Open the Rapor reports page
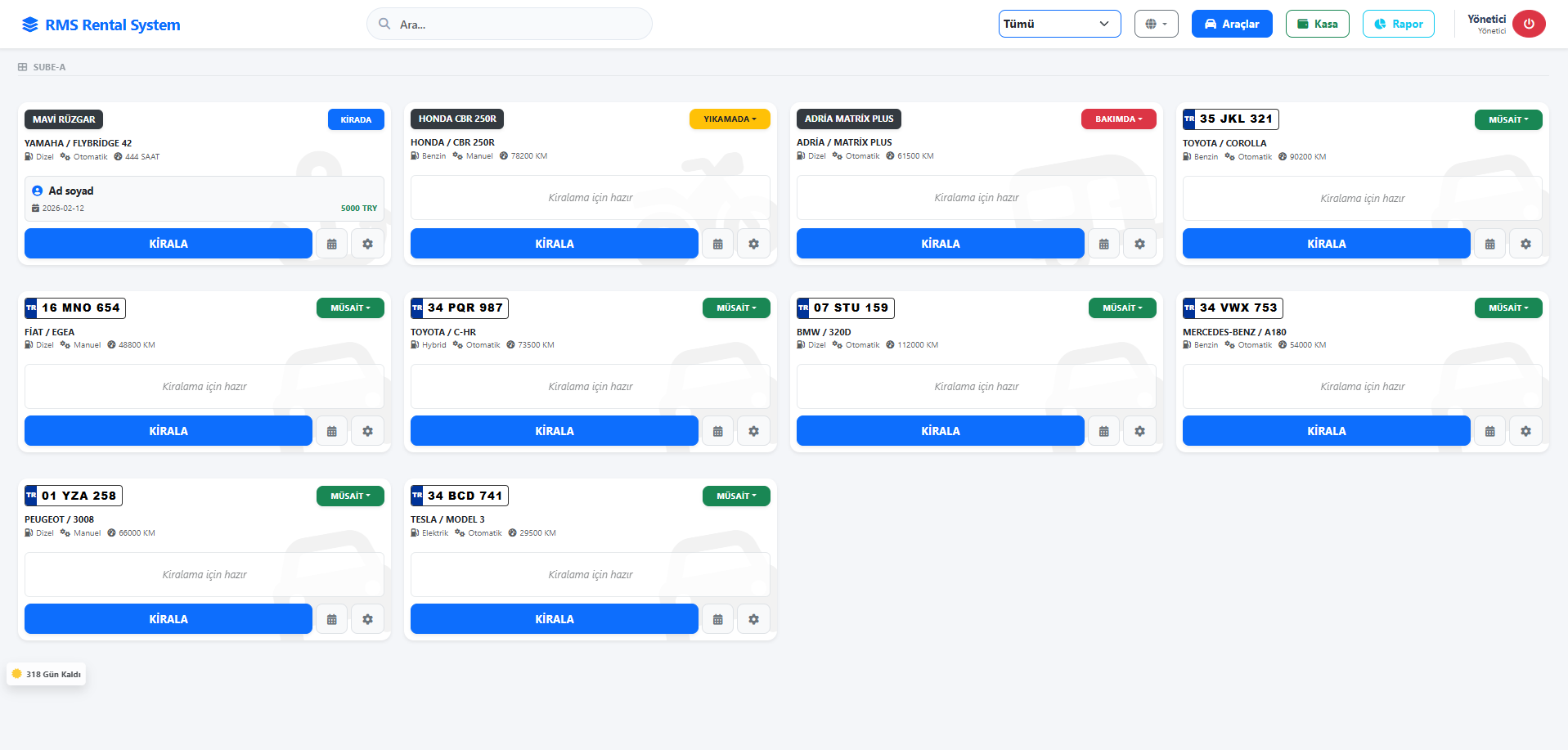 point(1398,24)
